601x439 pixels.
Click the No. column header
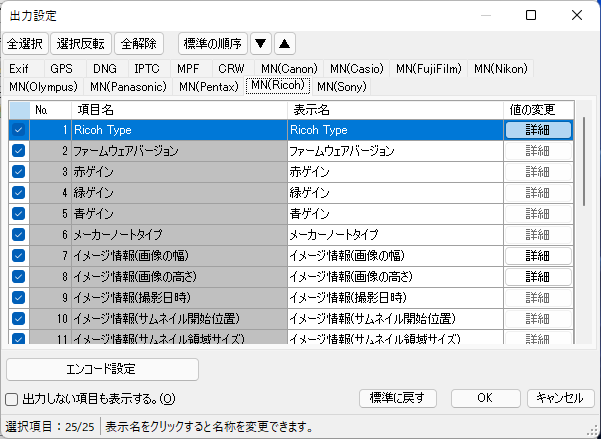coord(51,110)
